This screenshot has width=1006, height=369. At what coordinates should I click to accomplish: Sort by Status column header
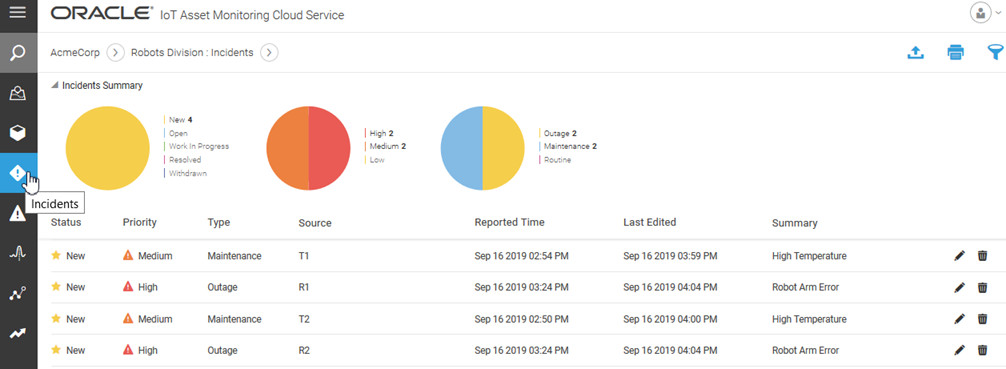pos(66,223)
